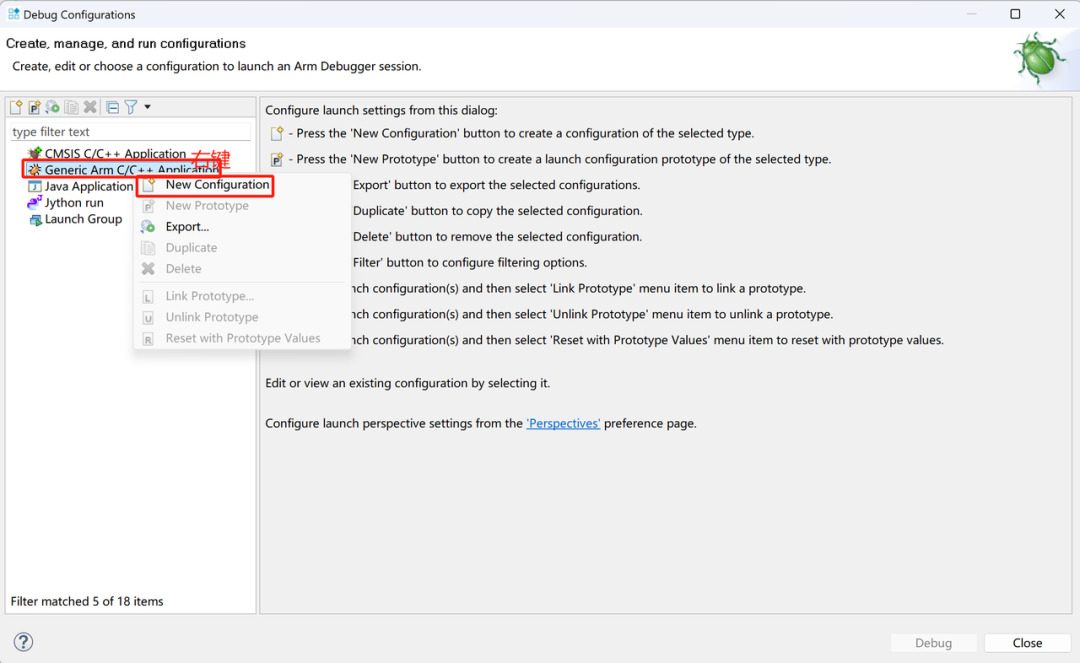Select Export... in the context menu
The height and width of the screenshot is (663, 1080).
click(x=187, y=227)
